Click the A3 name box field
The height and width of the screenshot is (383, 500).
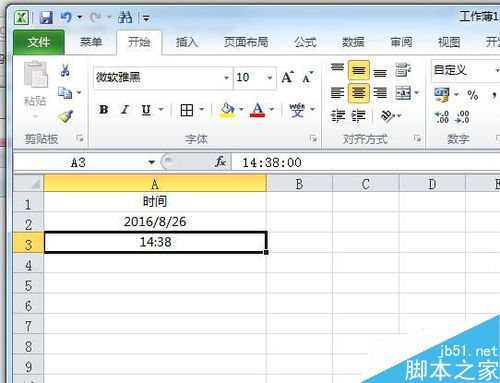78,162
